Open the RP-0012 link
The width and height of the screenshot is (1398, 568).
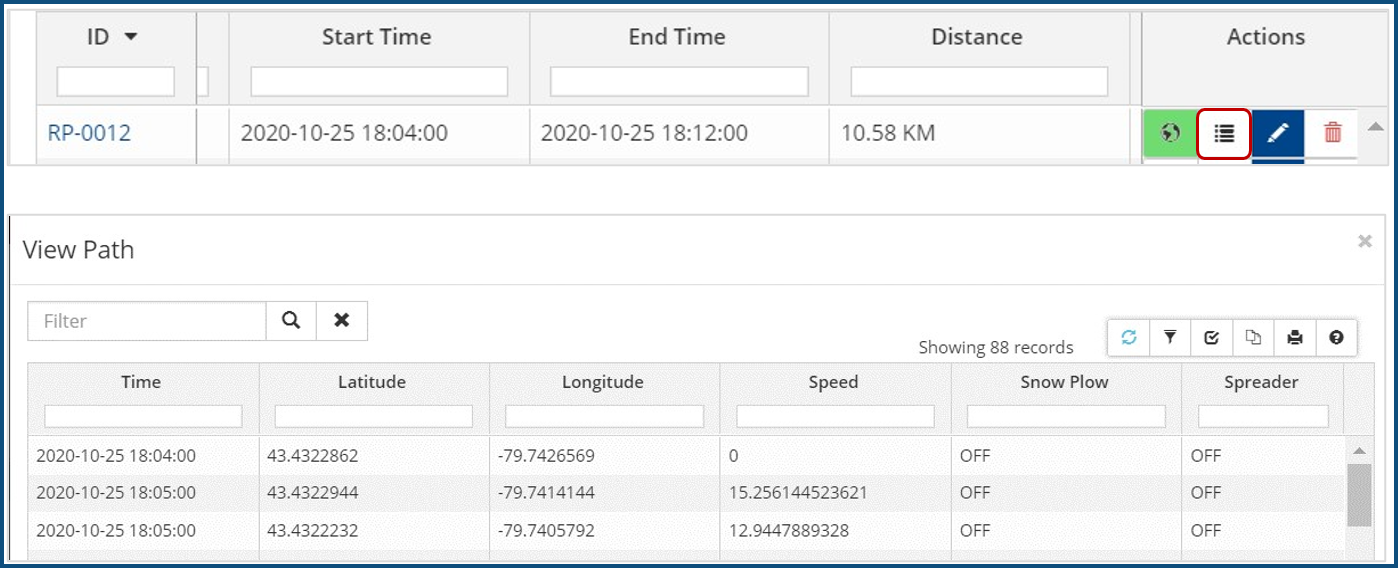point(89,133)
